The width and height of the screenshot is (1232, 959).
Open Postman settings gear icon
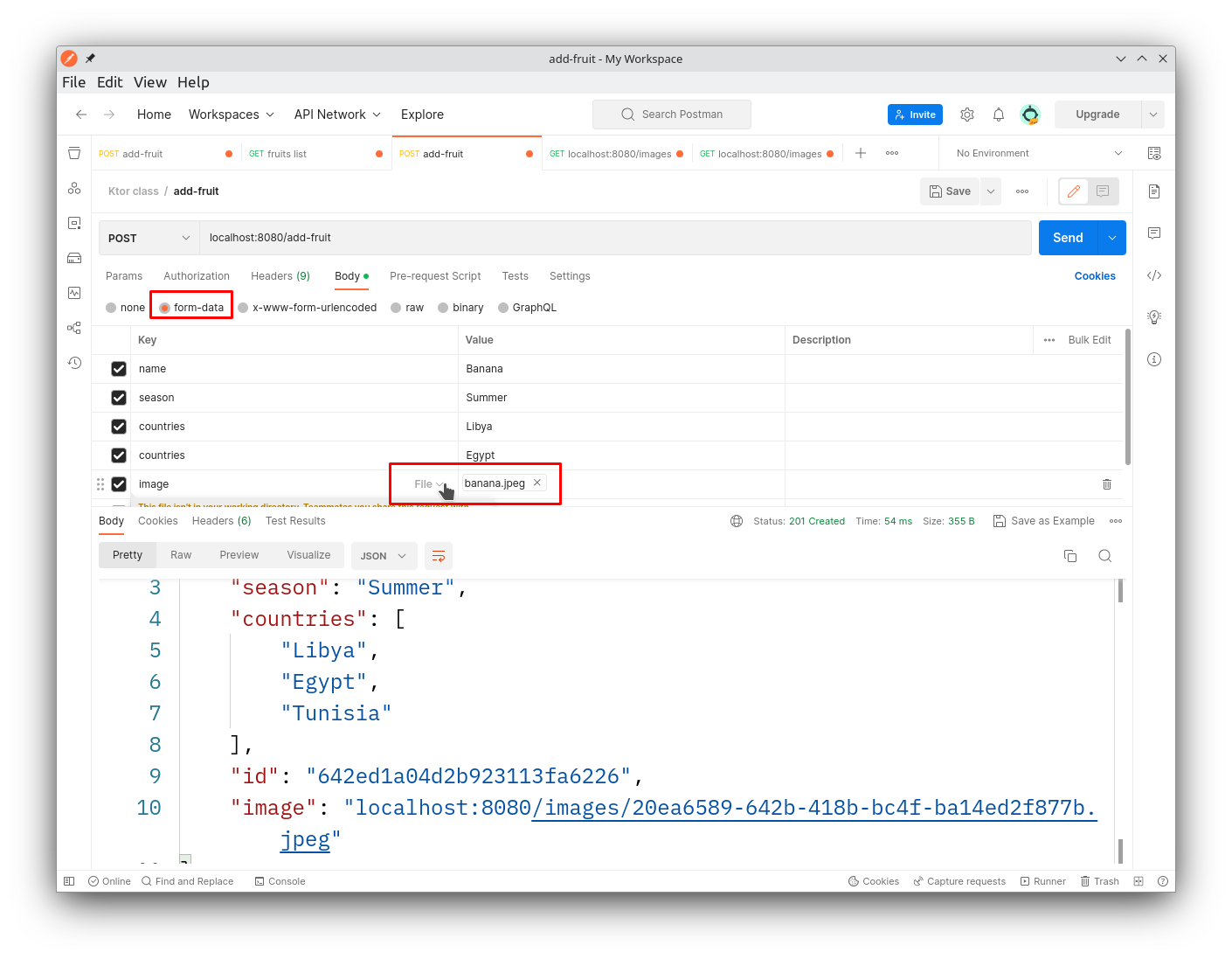coord(967,115)
